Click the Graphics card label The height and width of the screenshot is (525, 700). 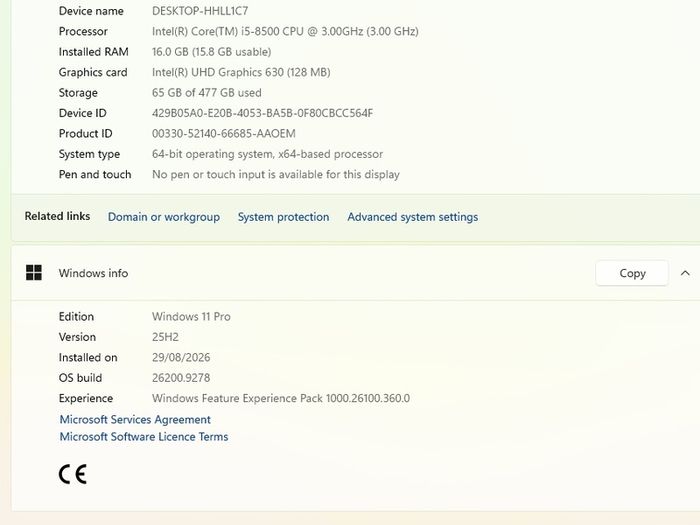tap(93, 72)
